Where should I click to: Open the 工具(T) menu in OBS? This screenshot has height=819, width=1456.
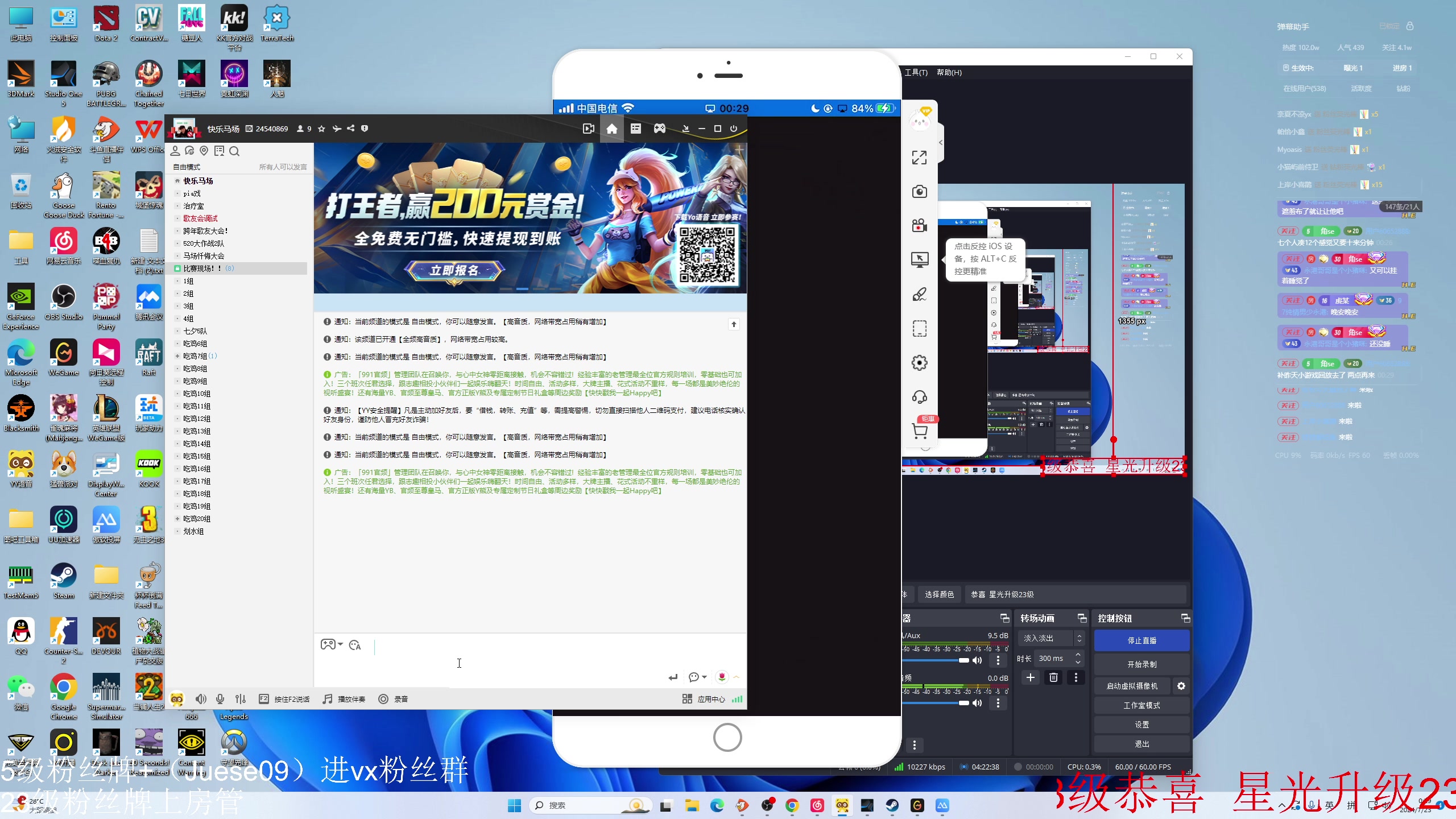pos(916,73)
